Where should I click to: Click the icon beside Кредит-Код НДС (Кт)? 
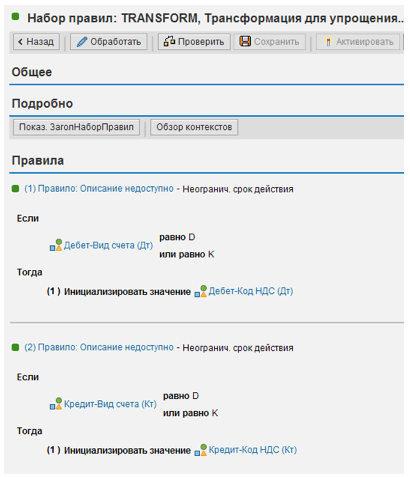[x=201, y=450]
